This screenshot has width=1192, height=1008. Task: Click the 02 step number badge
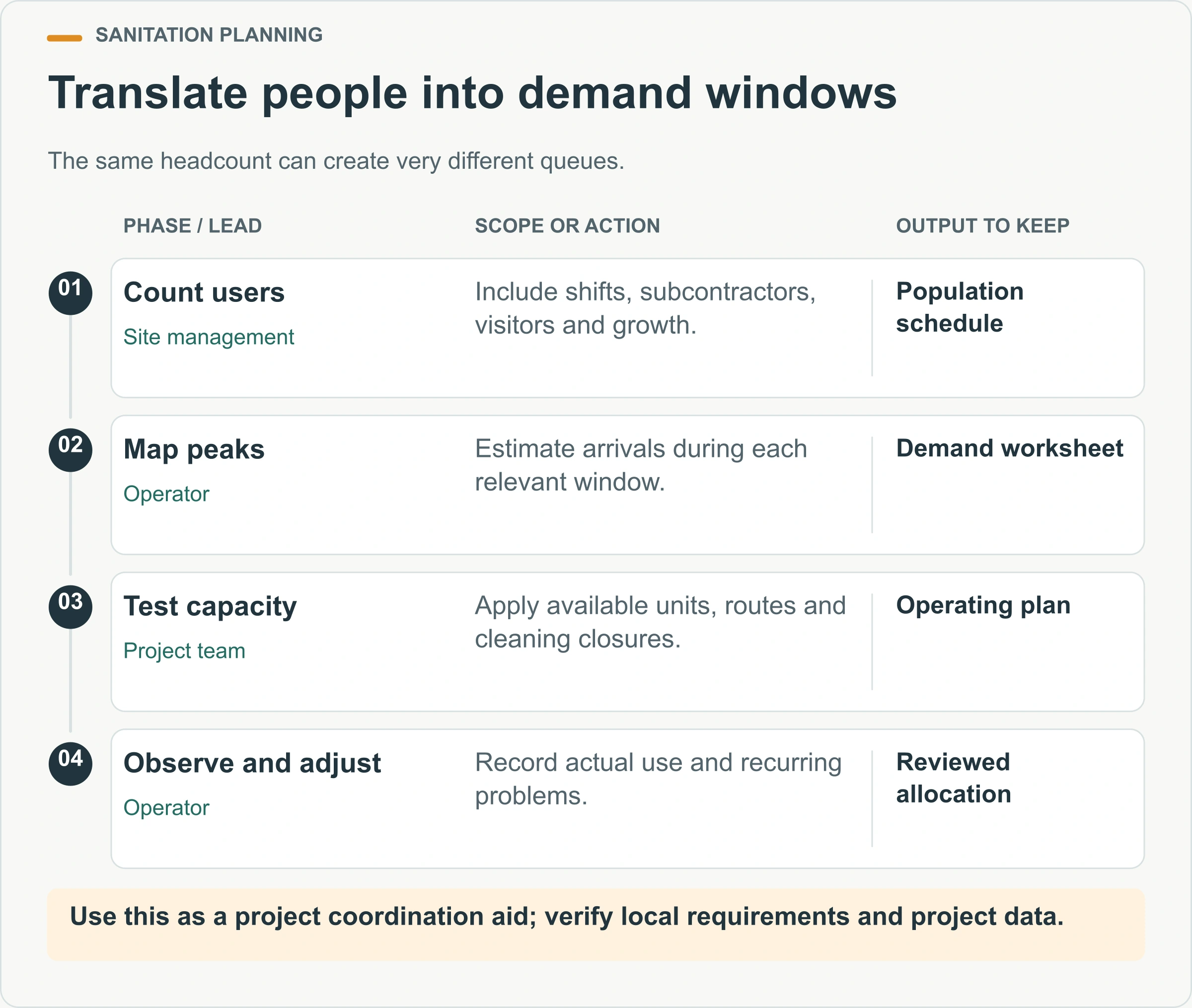point(71,450)
